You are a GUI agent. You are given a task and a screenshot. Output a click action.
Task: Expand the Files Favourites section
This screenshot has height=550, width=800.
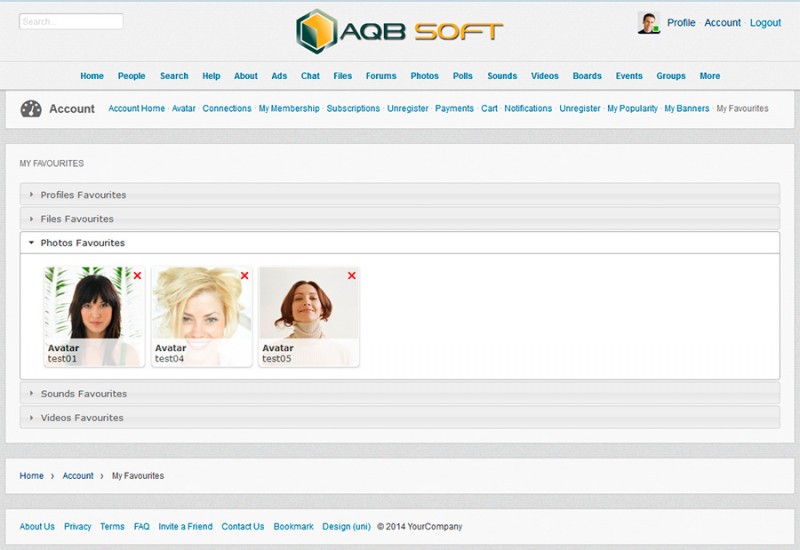pyautogui.click(x=399, y=218)
